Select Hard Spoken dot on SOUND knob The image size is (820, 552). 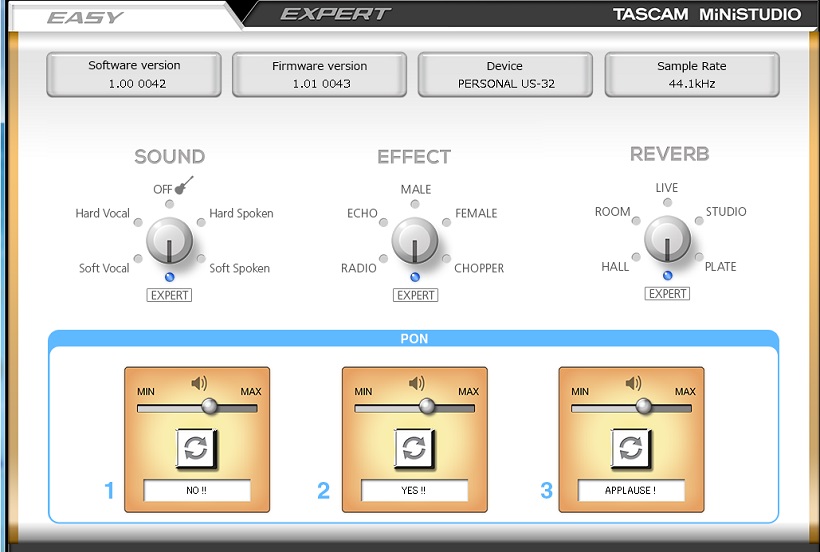point(201,222)
